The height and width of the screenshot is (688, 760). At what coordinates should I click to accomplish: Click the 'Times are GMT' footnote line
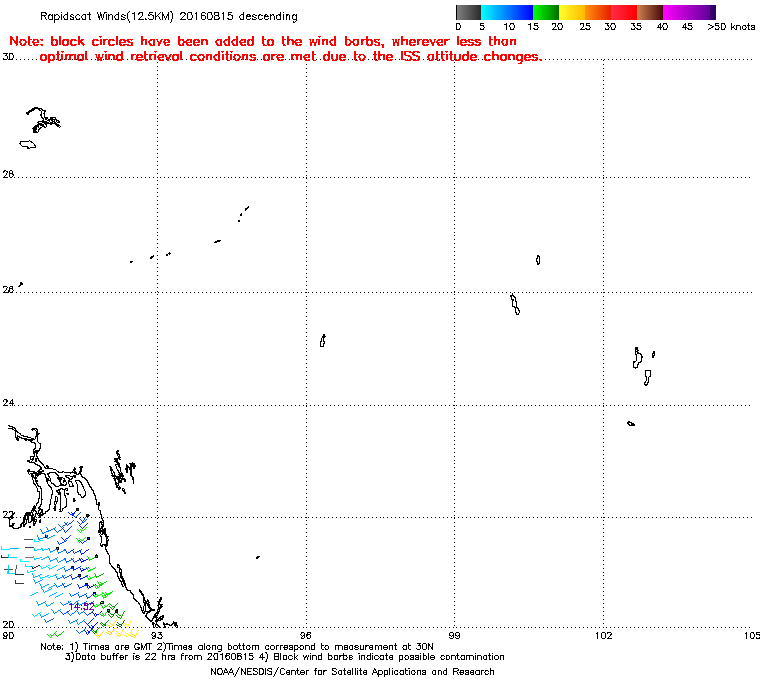click(237, 647)
